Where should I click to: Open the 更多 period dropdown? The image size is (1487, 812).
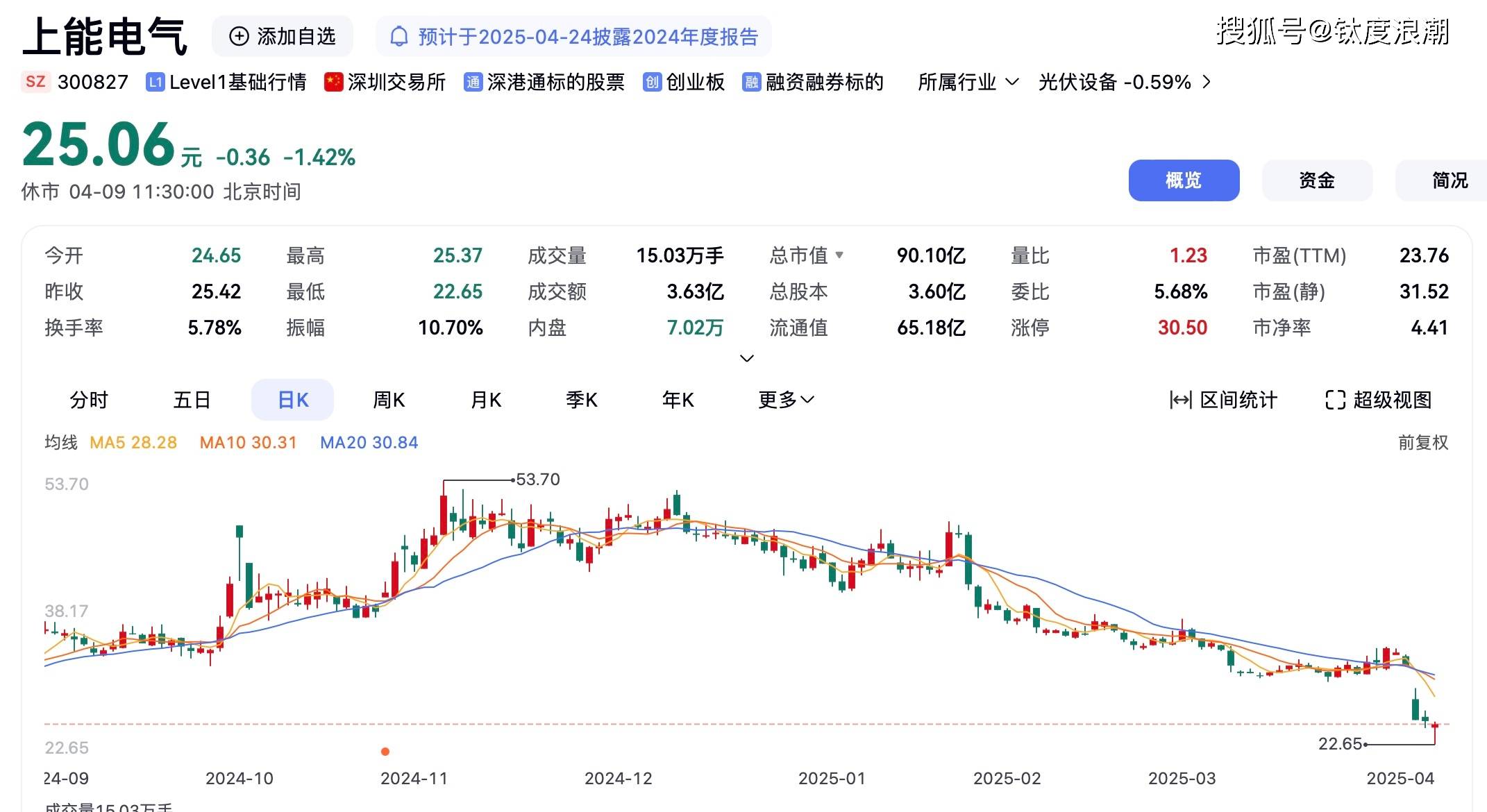[787, 400]
